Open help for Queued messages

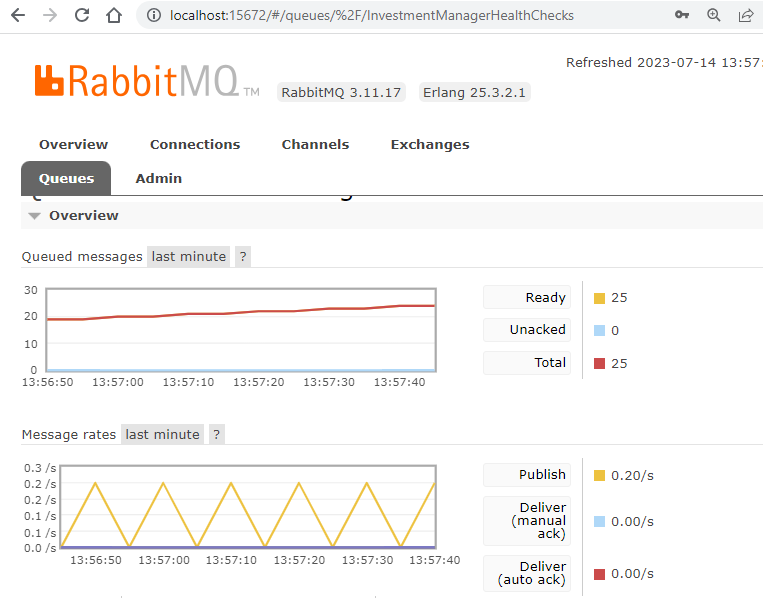tap(243, 256)
